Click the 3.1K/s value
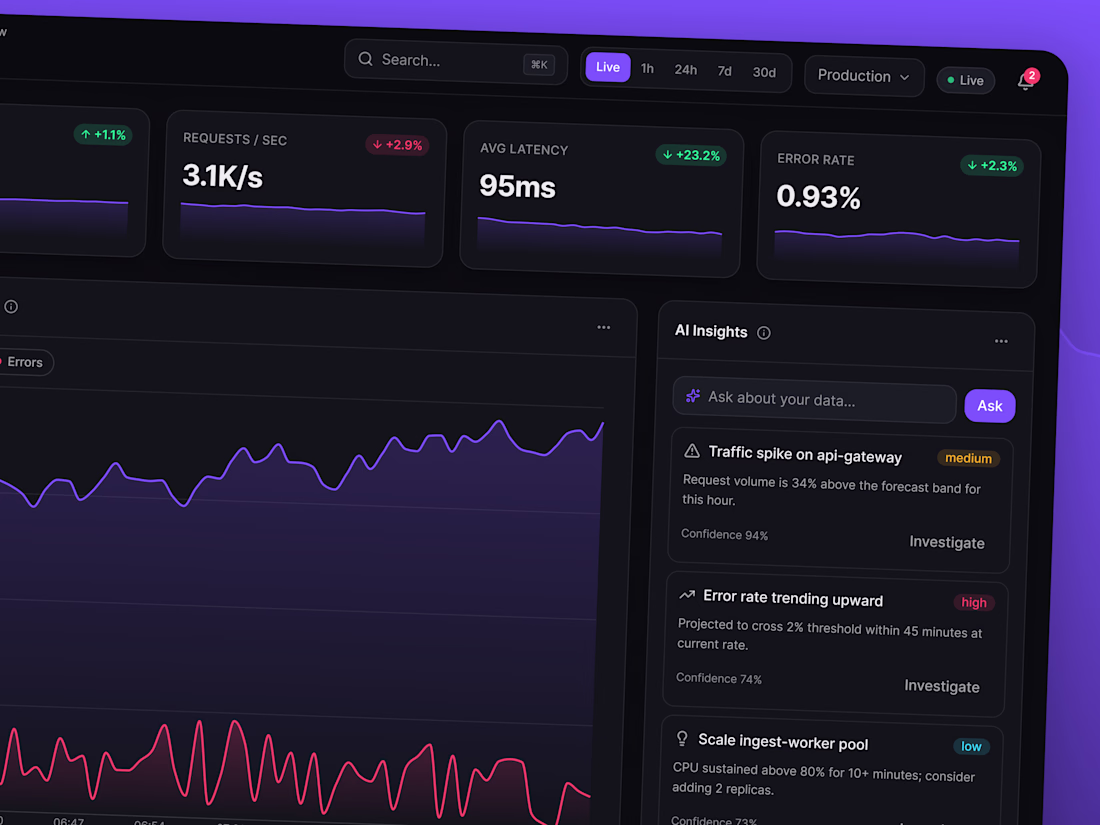The image size is (1100, 825). [x=222, y=176]
